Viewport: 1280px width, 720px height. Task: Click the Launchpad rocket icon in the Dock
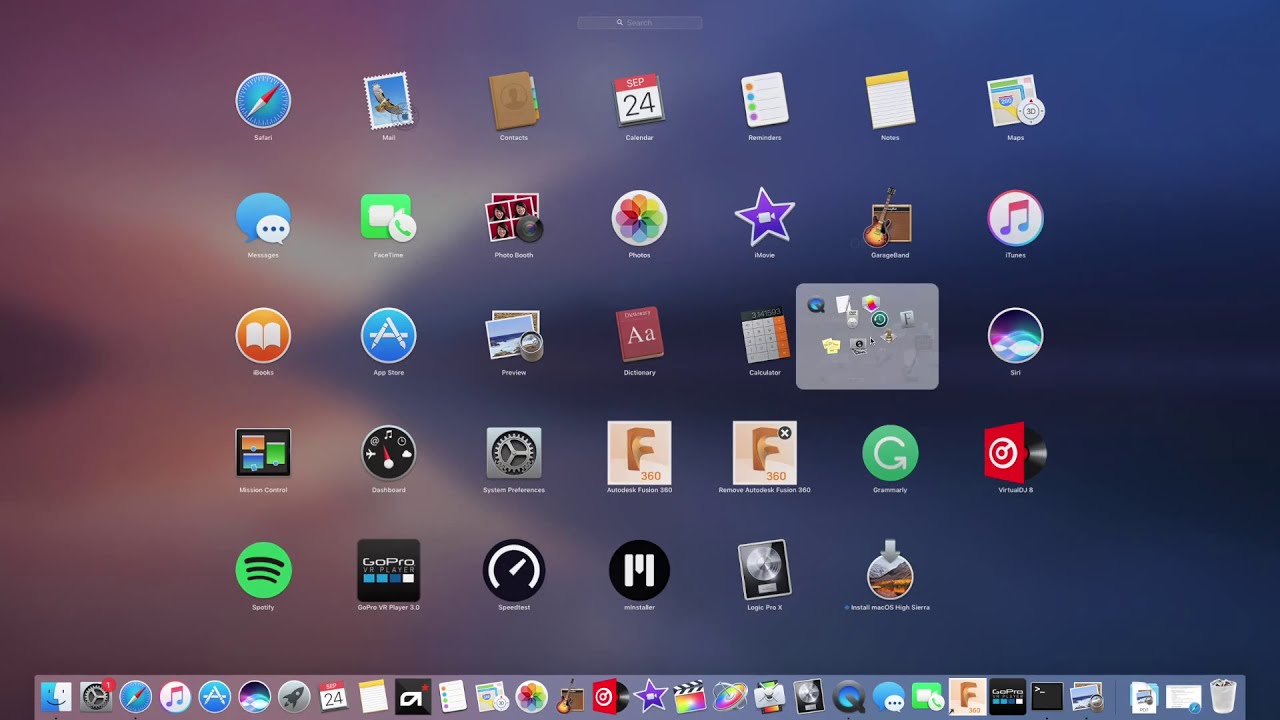(294, 696)
